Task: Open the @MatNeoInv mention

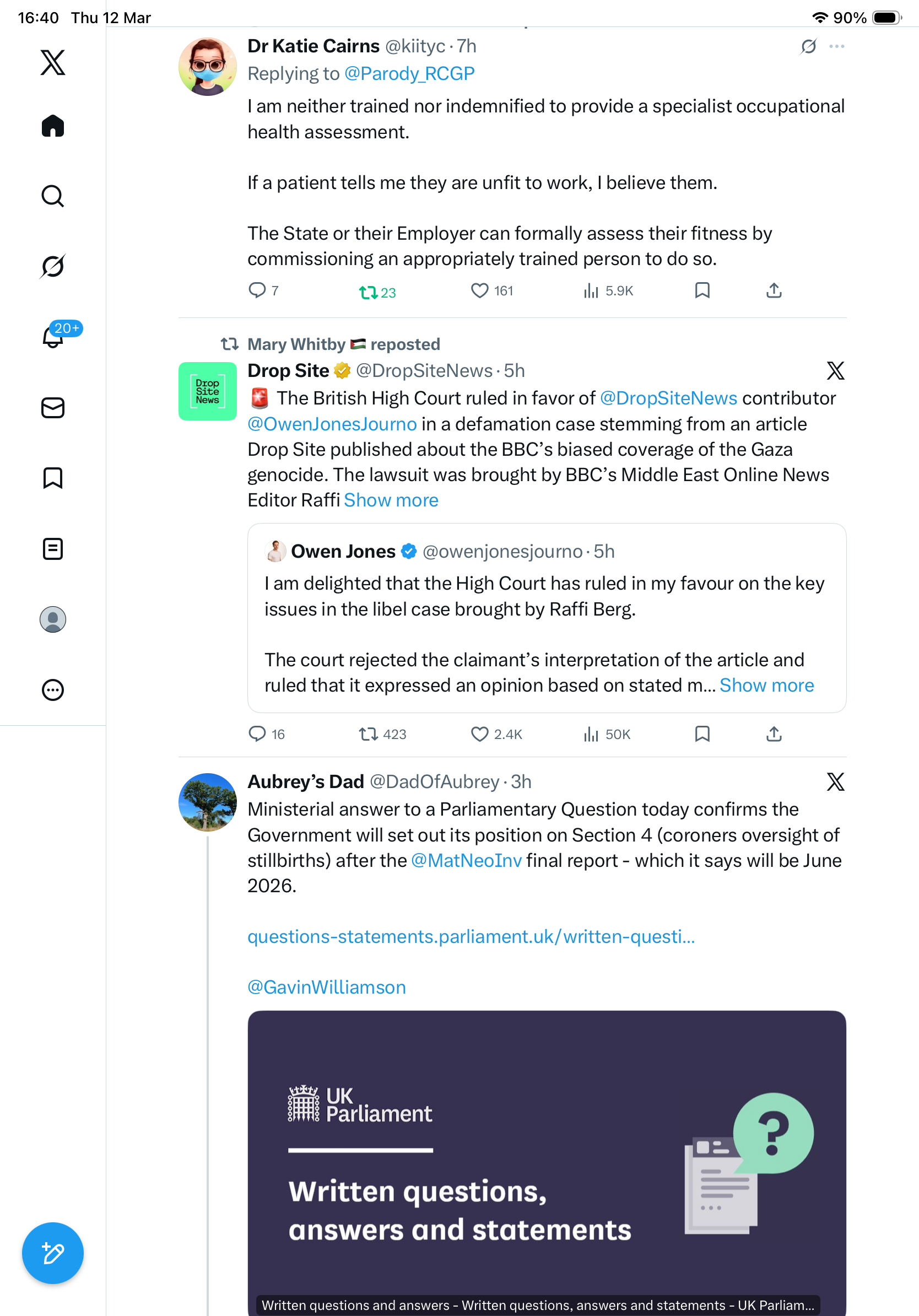Action: 466,861
